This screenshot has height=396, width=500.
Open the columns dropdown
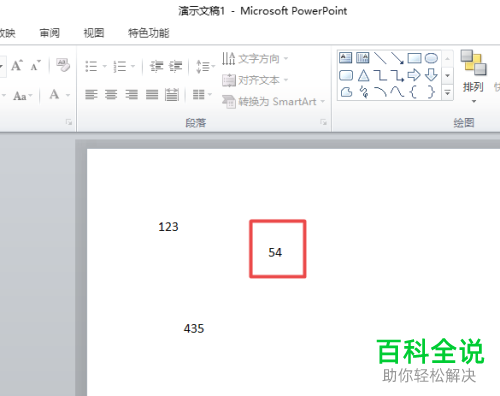pos(202,95)
